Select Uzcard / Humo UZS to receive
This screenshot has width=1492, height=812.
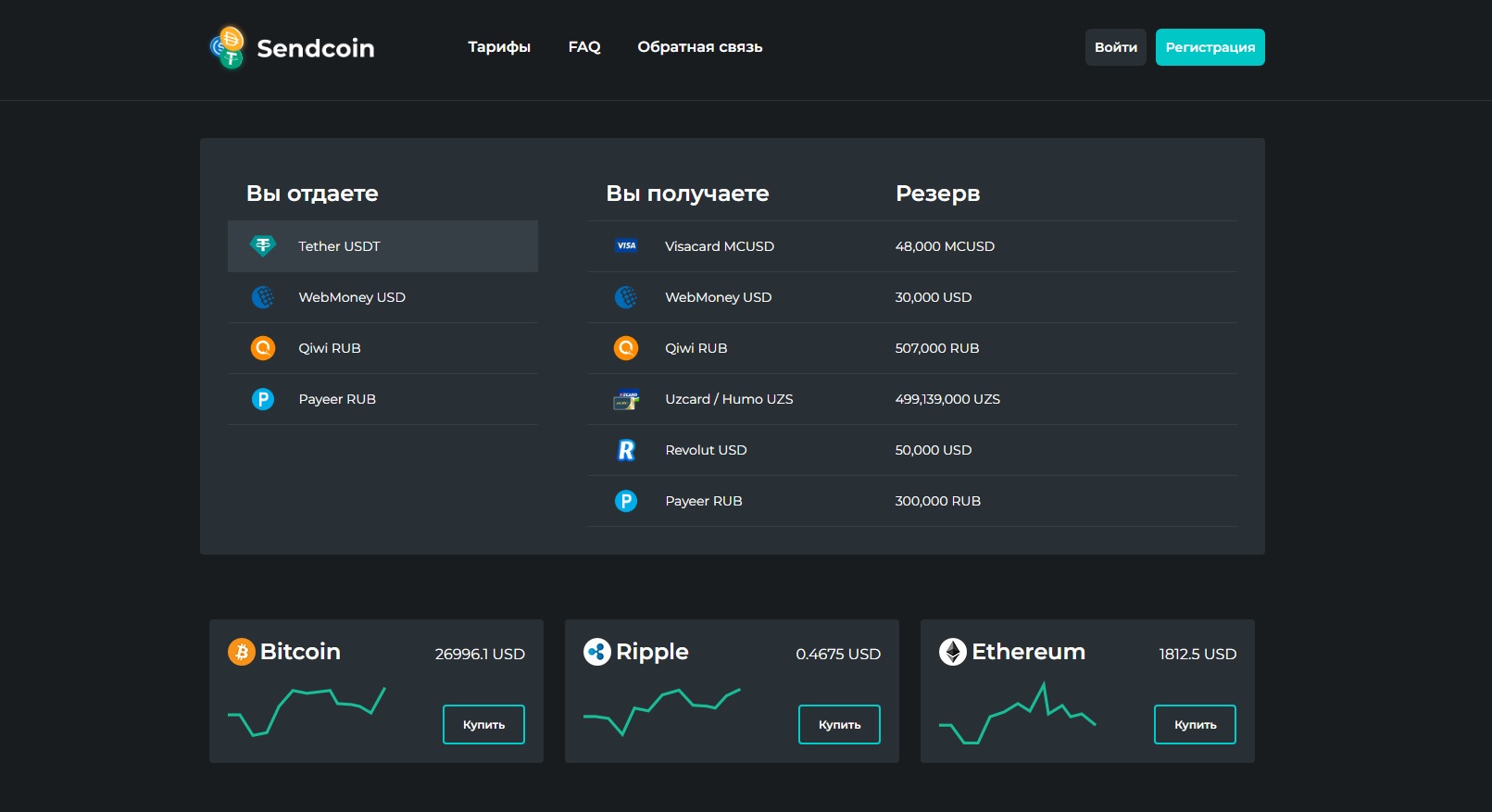coord(912,399)
